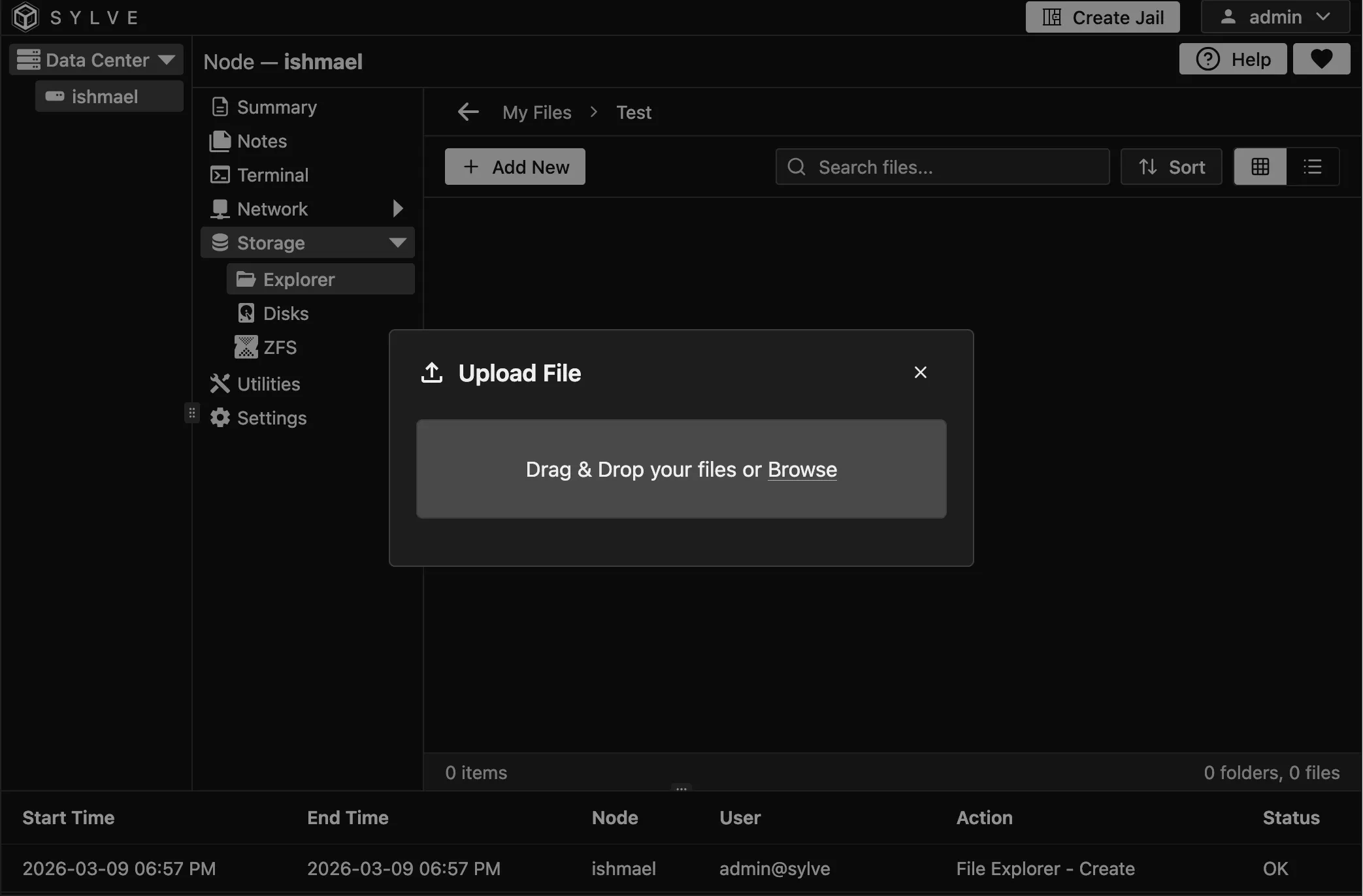
Task: Click the back arrow next to My Files
Action: click(468, 112)
